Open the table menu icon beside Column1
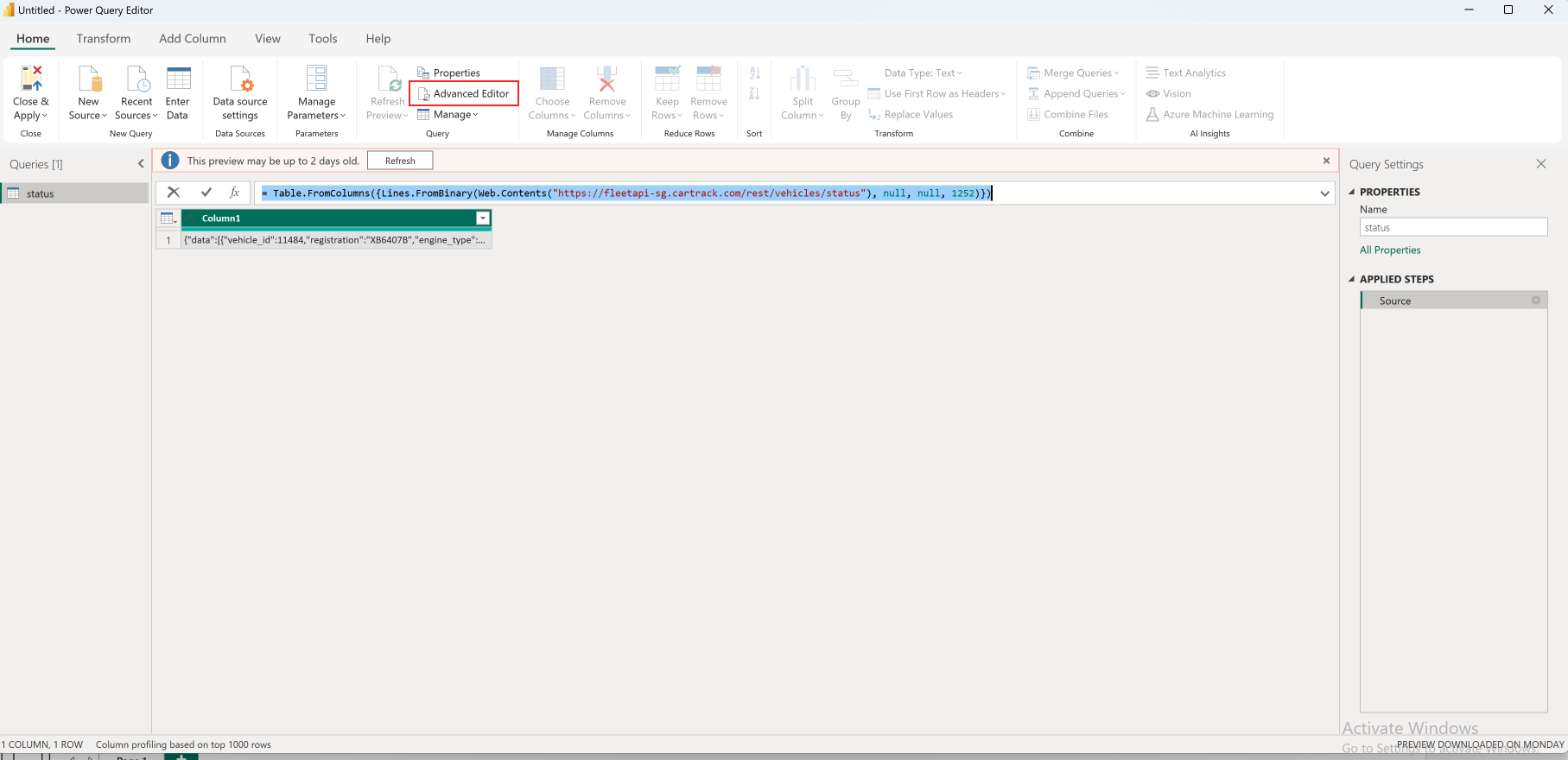This screenshot has height=760, width=1568. coord(168,218)
